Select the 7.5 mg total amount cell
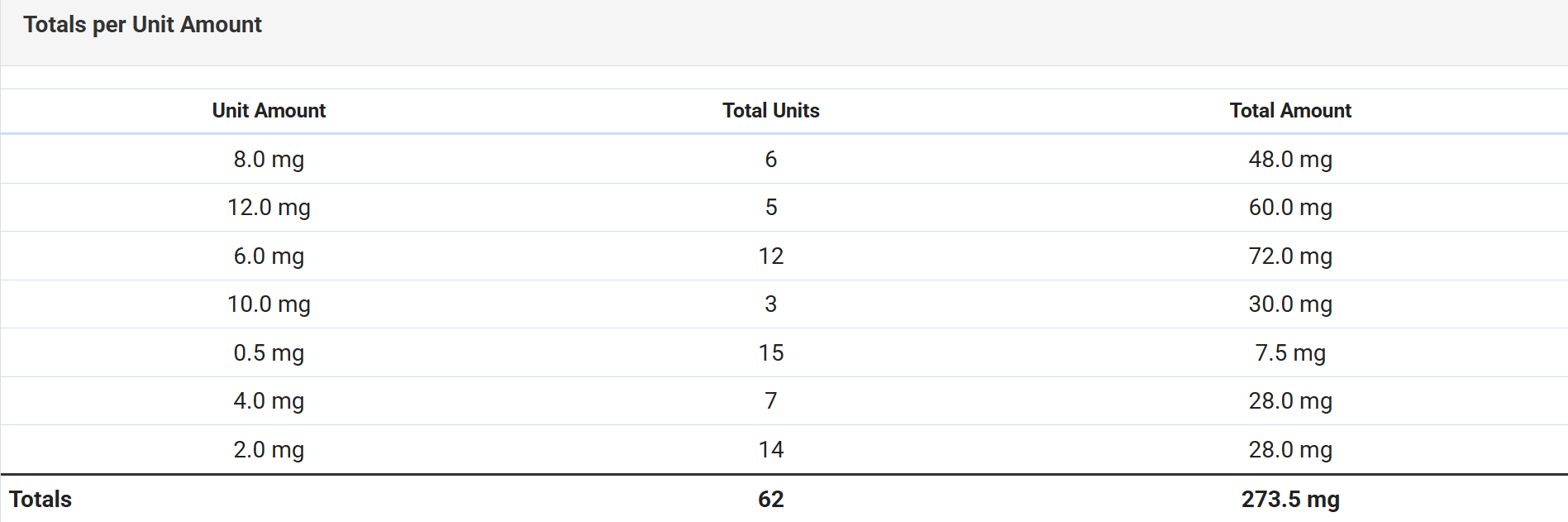 [1289, 352]
